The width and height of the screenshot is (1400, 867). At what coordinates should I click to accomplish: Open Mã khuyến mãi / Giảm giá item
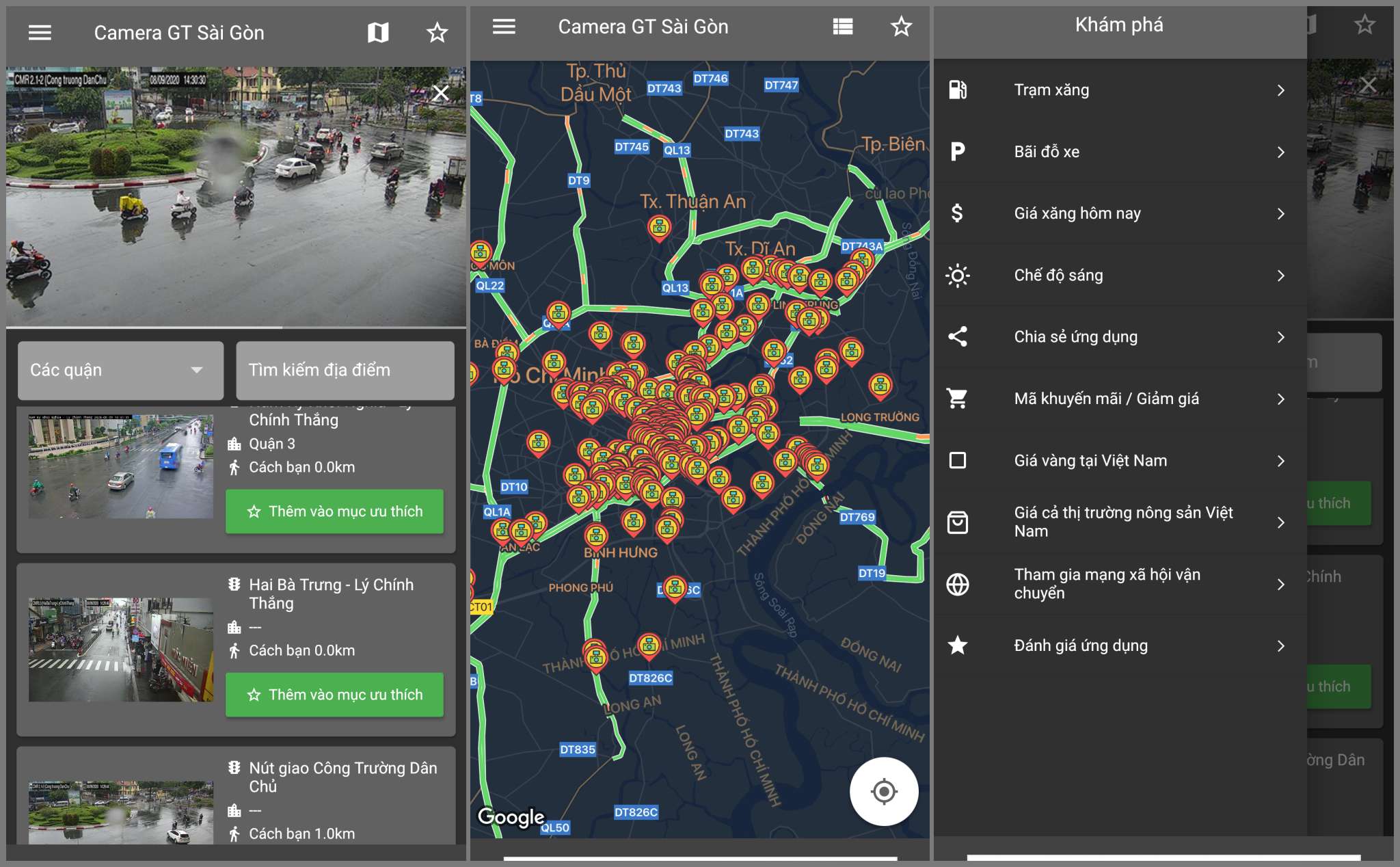pos(1120,399)
